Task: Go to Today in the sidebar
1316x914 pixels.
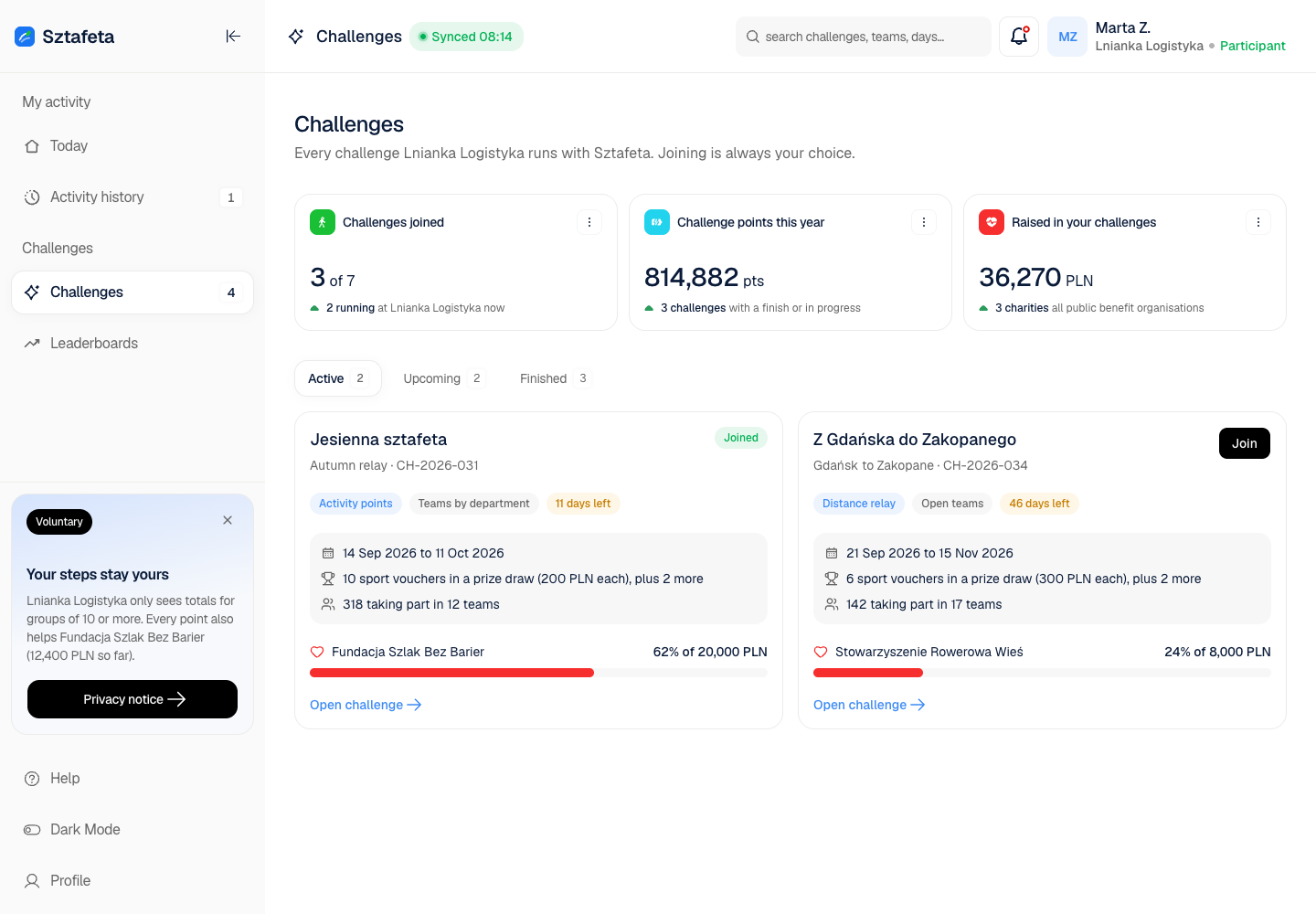Action: pos(133,146)
